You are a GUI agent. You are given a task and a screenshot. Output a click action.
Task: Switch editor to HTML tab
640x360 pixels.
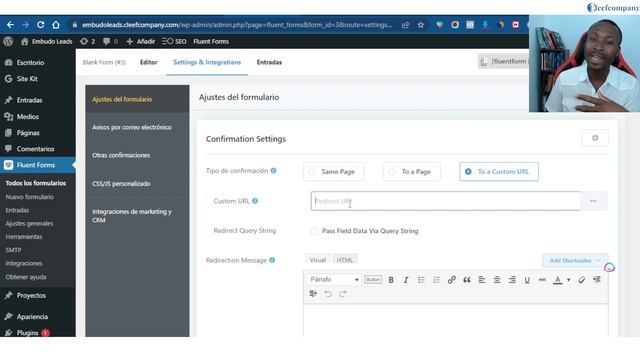pos(345,260)
